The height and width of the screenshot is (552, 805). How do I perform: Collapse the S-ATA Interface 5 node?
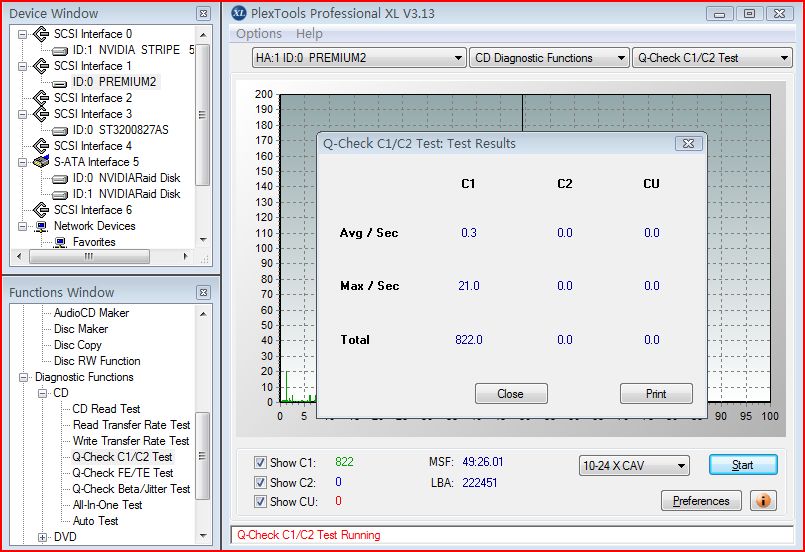(23, 162)
